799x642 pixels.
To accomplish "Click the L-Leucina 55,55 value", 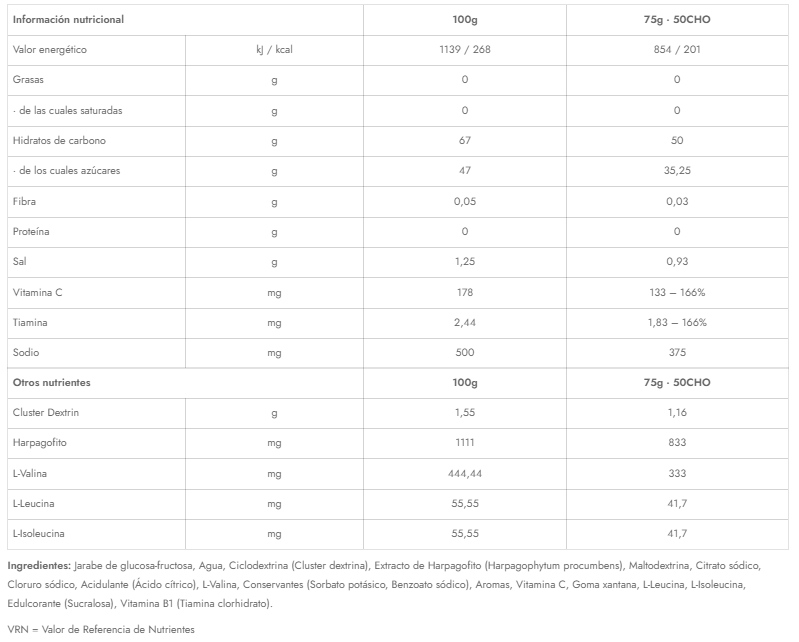I will tap(465, 504).
